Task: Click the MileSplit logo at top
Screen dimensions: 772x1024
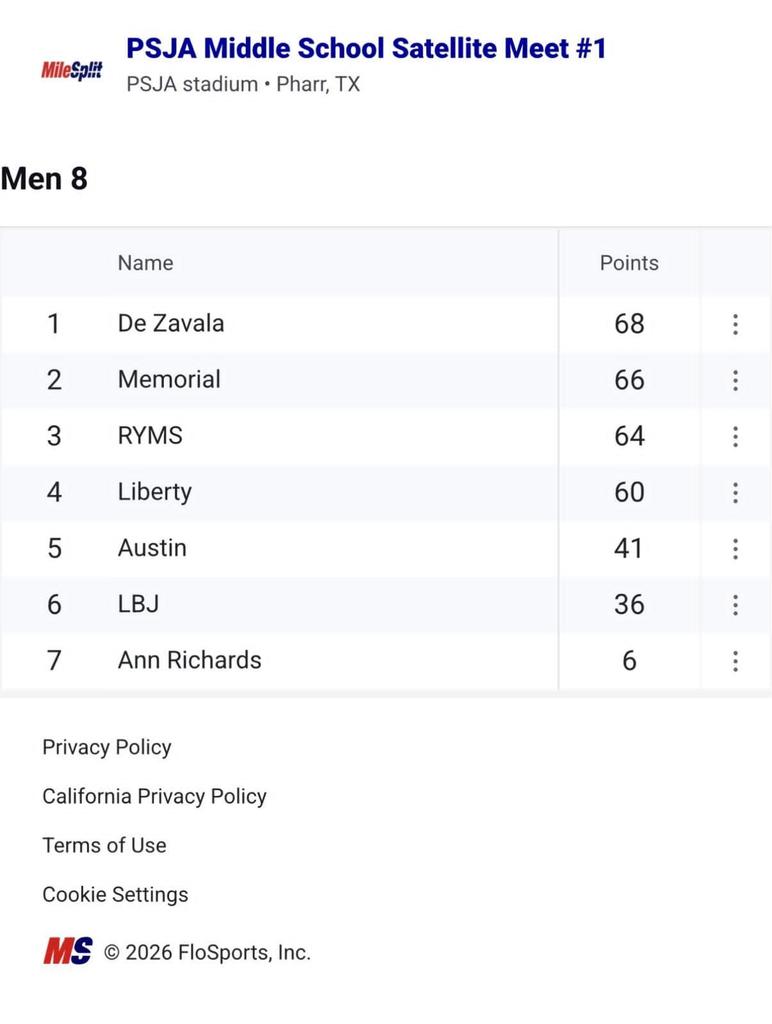Action: pyautogui.click(x=71, y=70)
